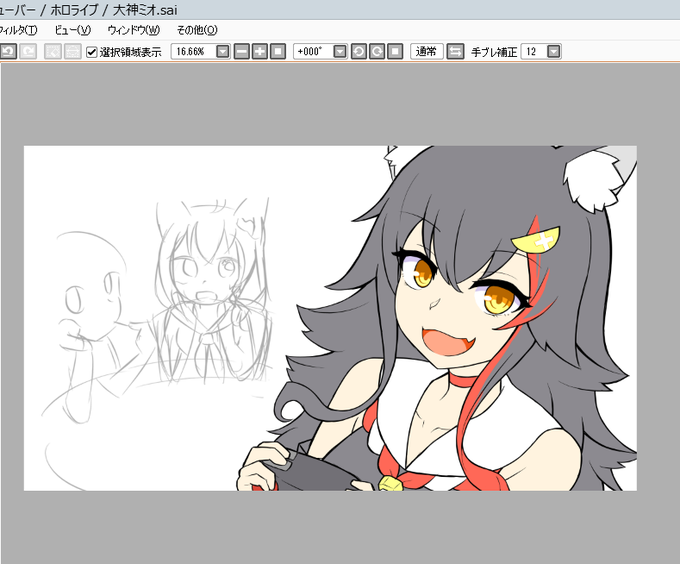The width and height of the screenshot is (680, 564).
Task: Open the rotation angle dropdown arrow
Action: [340, 52]
